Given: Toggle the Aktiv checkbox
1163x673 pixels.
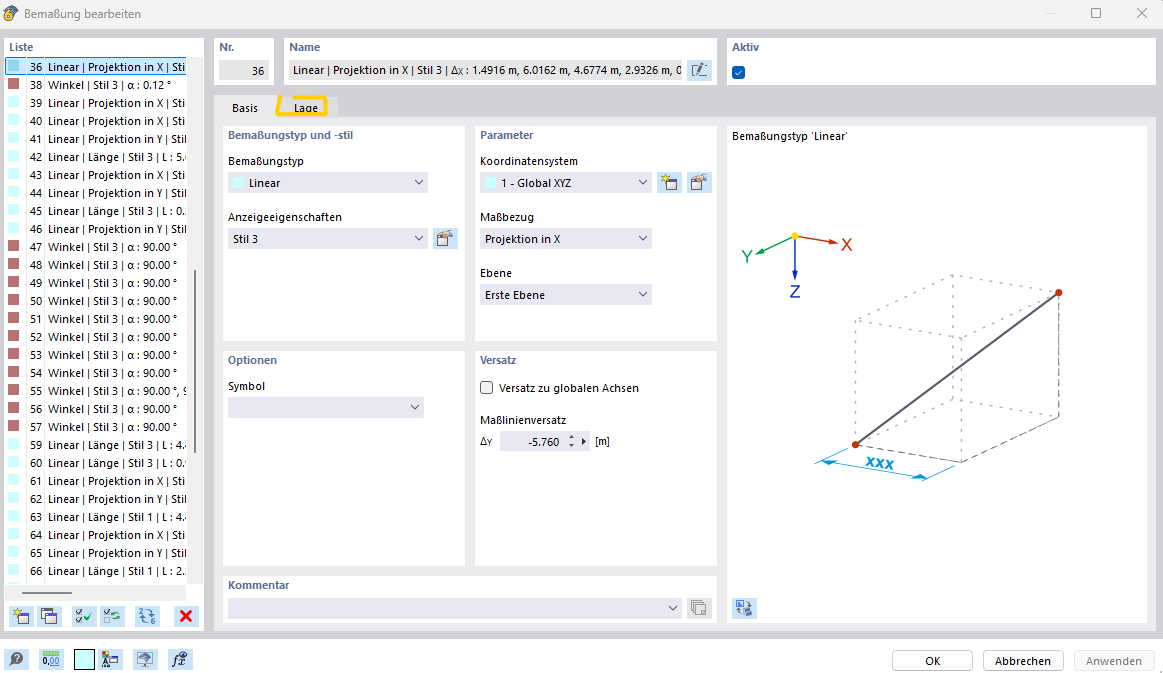Looking at the screenshot, I should click(x=739, y=72).
